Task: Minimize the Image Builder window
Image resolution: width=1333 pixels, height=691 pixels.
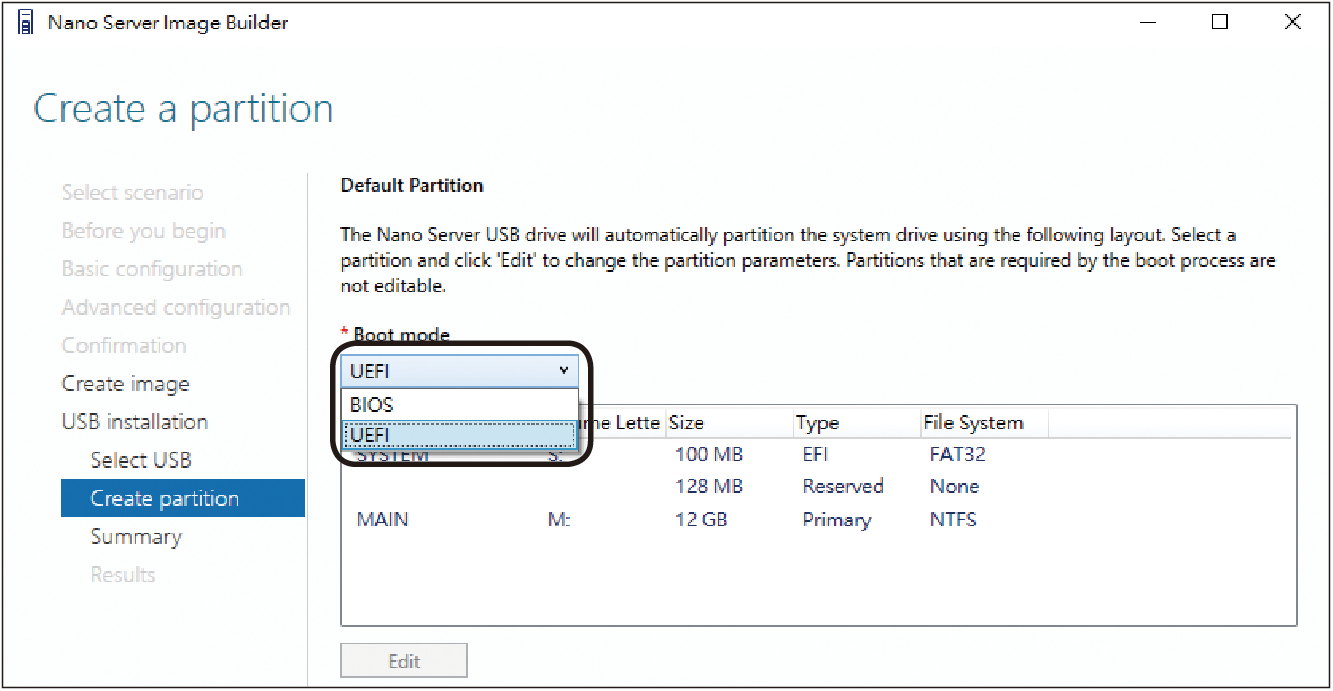Action: point(1147,22)
